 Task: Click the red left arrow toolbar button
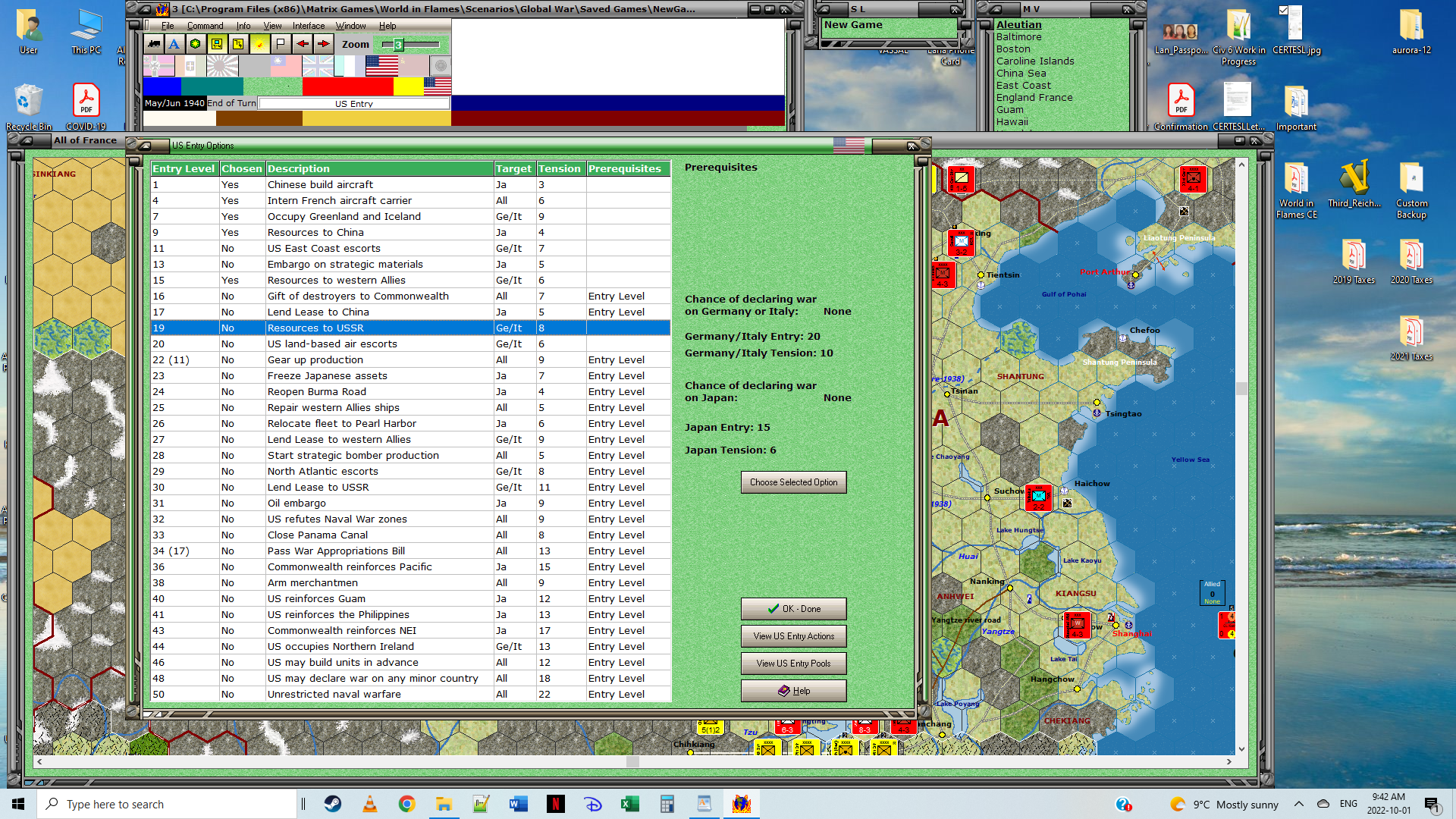[x=303, y=44]
